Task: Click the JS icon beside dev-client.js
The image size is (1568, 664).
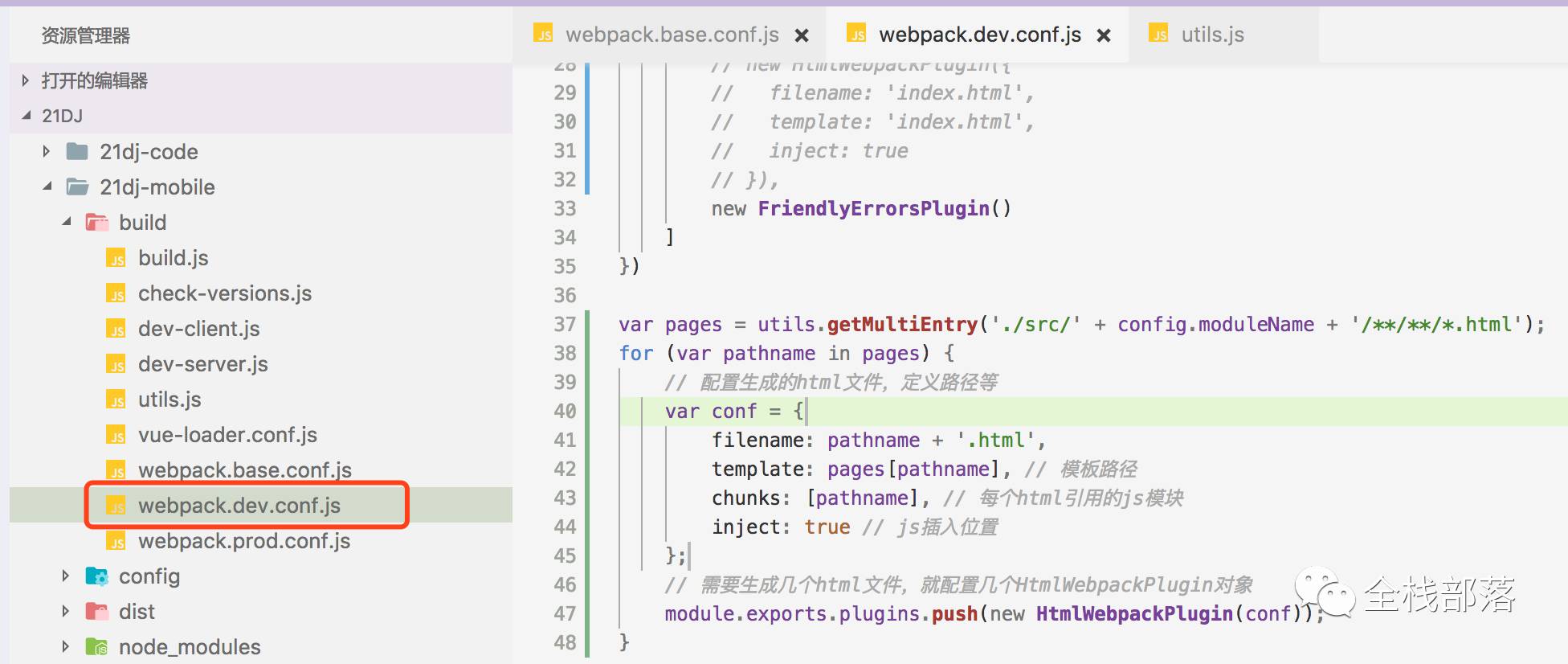Action: (116, 329)
